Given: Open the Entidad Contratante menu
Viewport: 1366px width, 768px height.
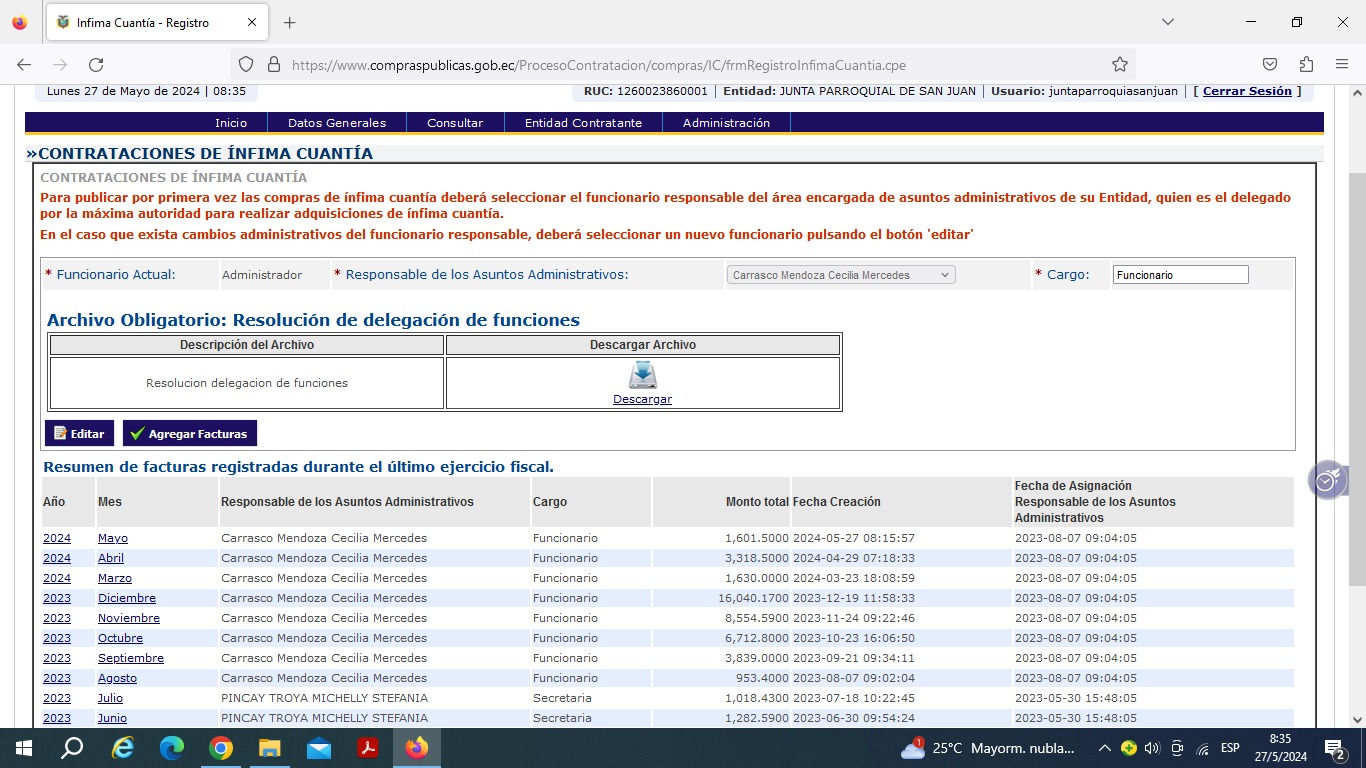Looking at the screenshot, I should pos(583,123).
